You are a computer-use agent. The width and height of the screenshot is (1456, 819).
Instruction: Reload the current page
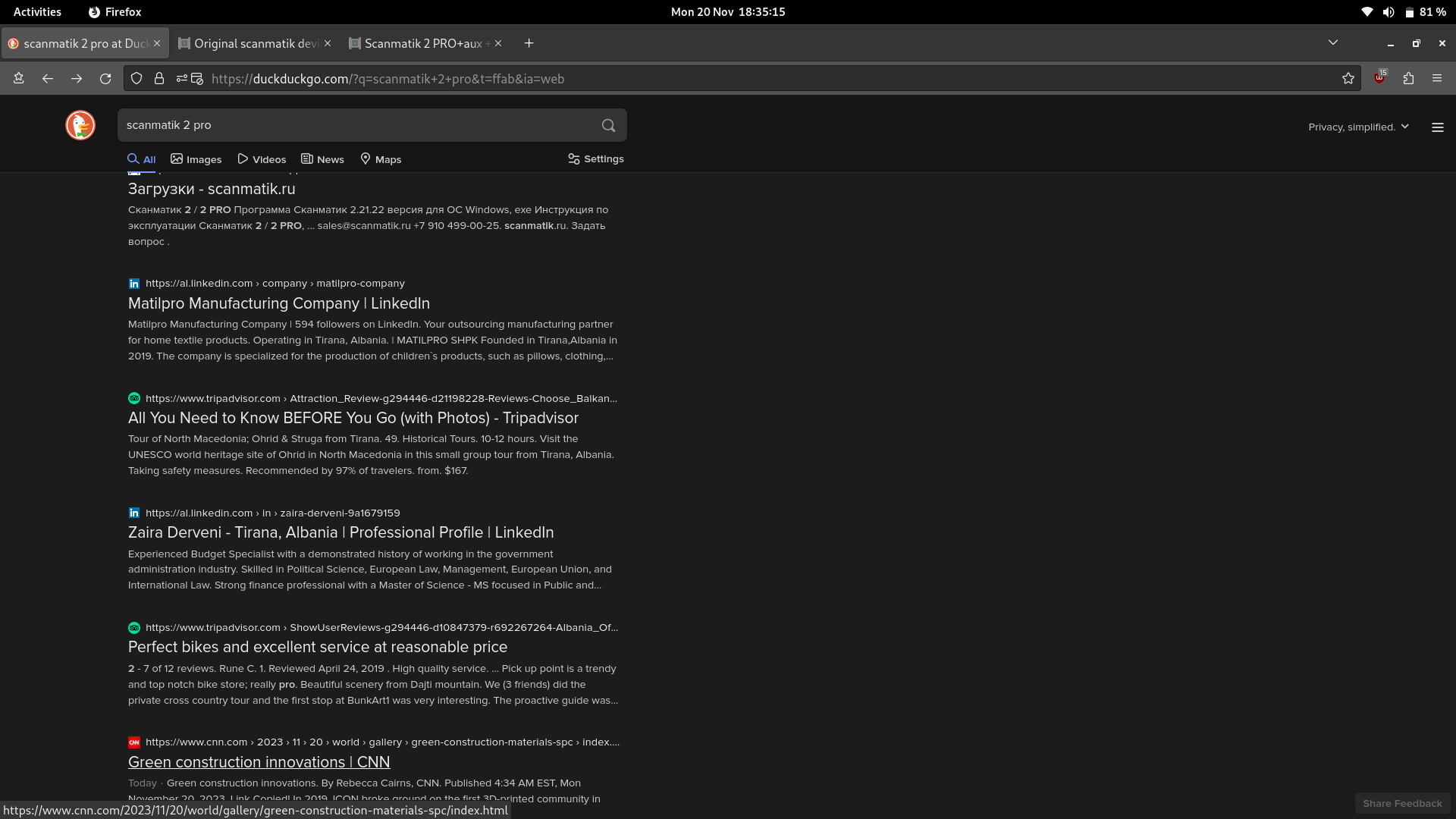[105, 79]
